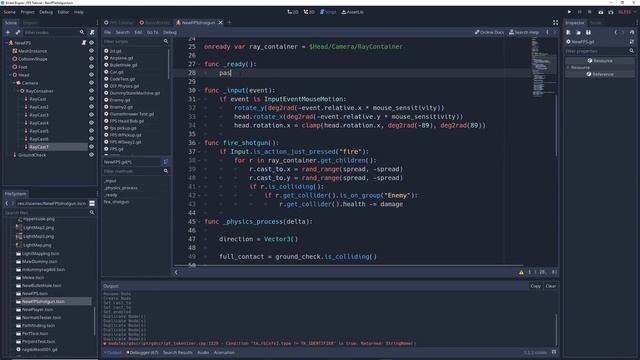The height and width of the screenshot is (360, 640).
Task: Select NewFPS.tscn in the FileSystem list
Action: (35, 293)
